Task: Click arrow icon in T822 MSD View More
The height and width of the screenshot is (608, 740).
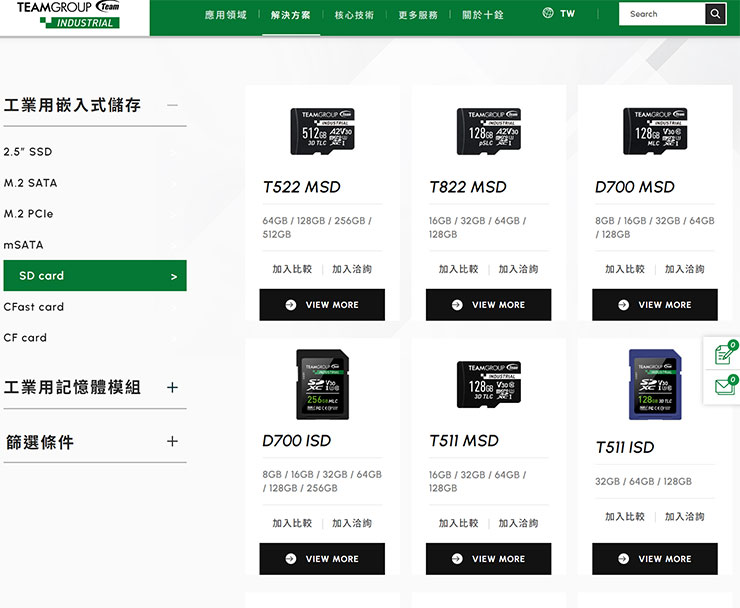Action: click(x=457, y=305)
